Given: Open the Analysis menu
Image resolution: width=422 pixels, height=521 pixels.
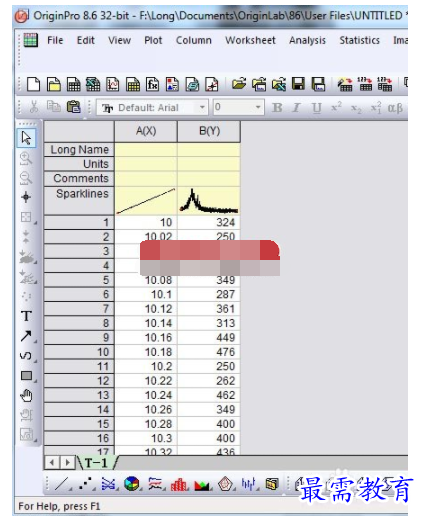Looking at the screenshot, I should (x=307, y=40).
